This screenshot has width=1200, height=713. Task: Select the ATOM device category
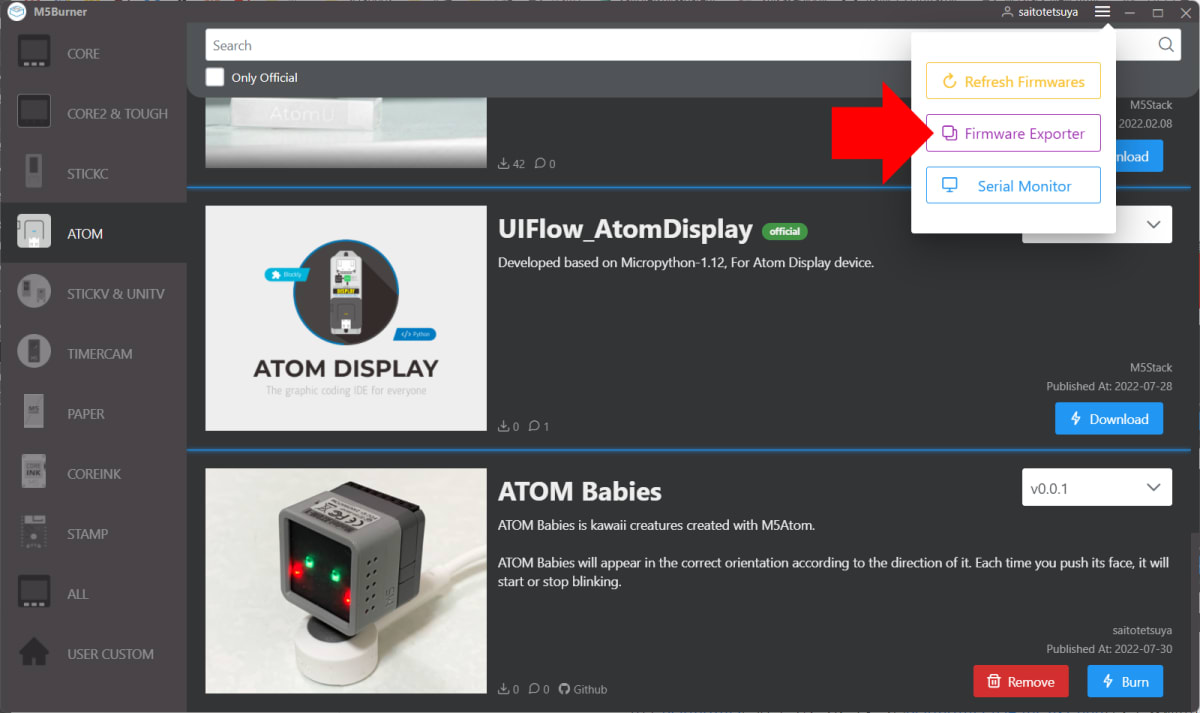(93, 233)
